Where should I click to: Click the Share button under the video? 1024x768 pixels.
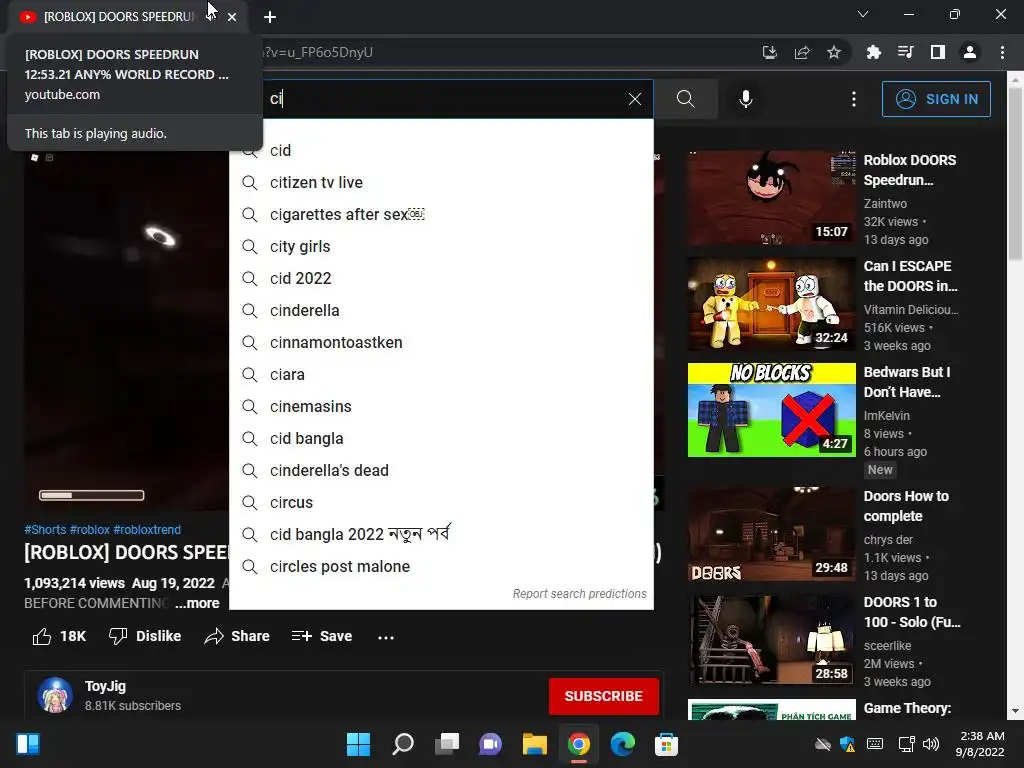tap(236, 636)
